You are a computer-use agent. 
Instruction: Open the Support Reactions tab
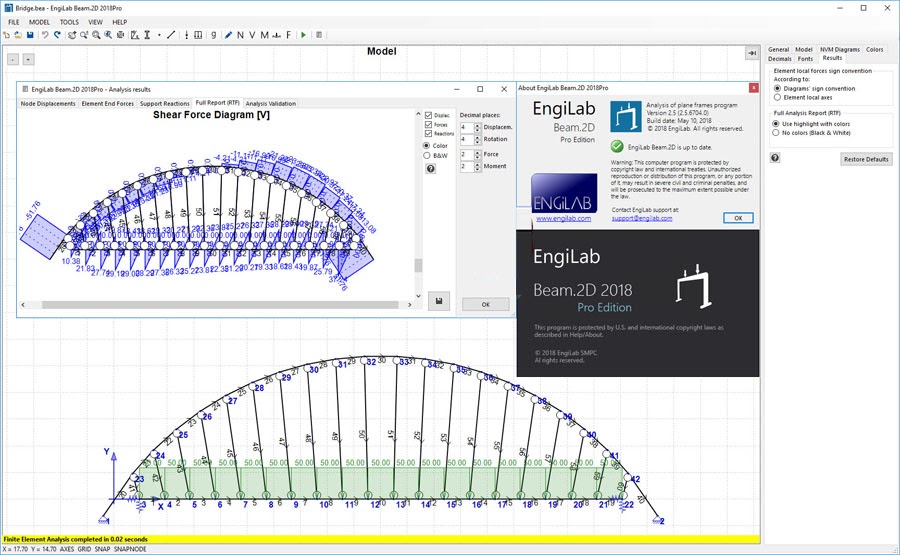point(164,104)
